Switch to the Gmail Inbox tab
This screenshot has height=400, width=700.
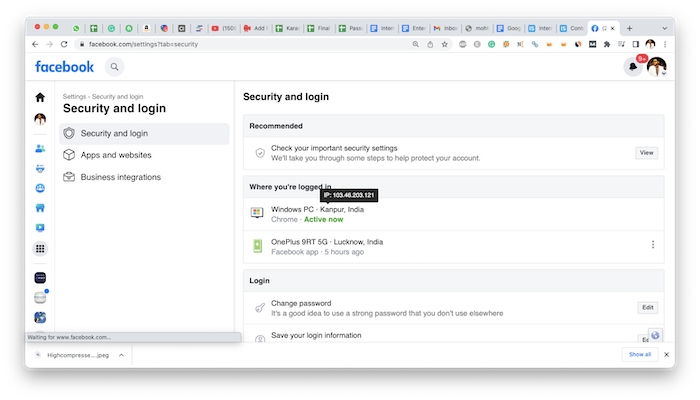coord(445,28)
